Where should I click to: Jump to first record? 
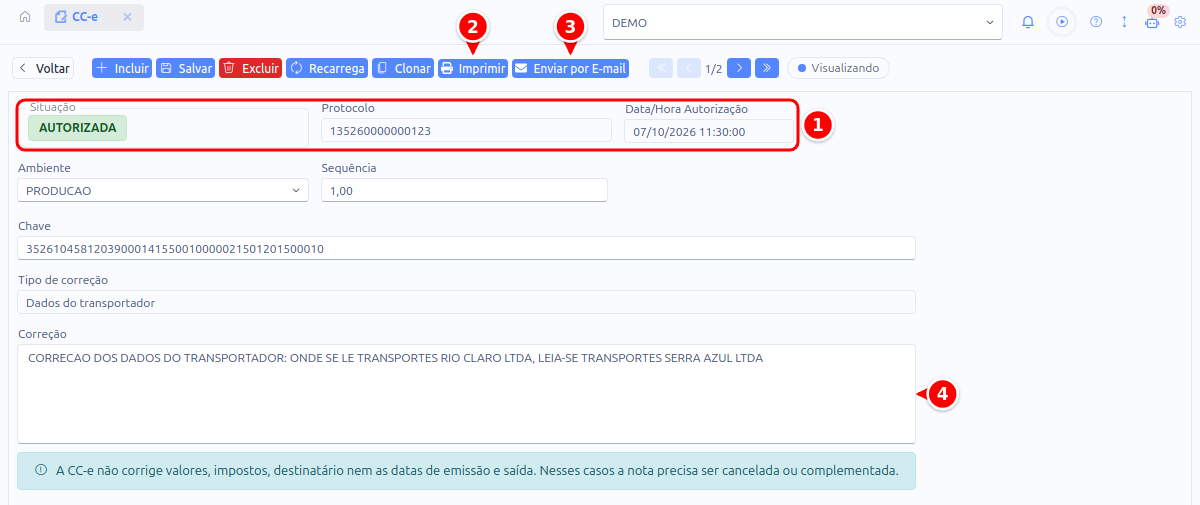[x=661, y=68]
